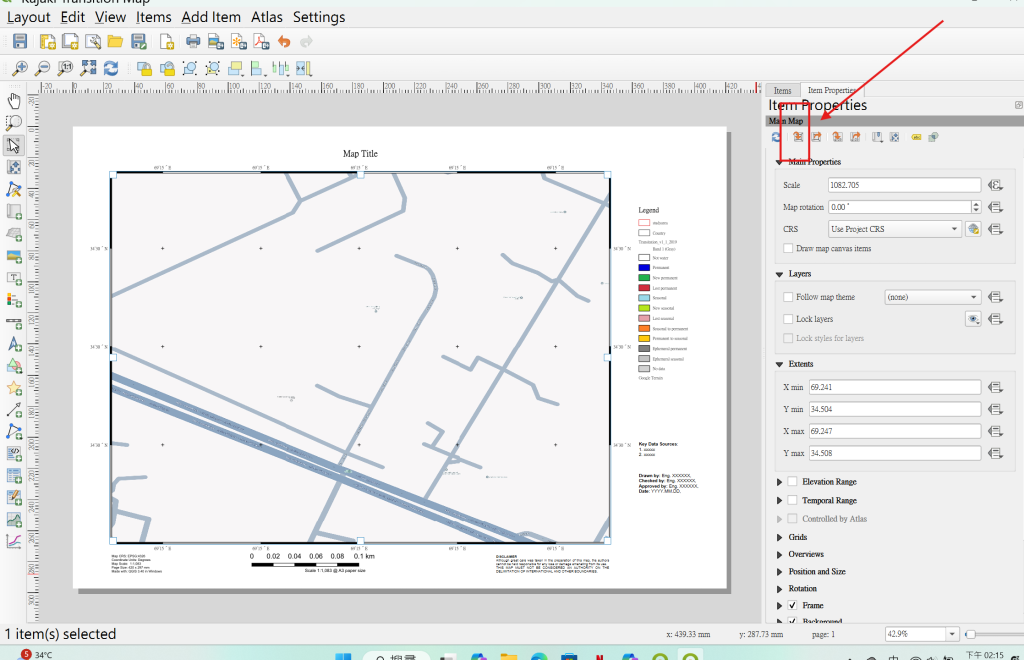Refresh the layout view
This screenshot has width=1024, height=660.
click(x=111, y=68)
